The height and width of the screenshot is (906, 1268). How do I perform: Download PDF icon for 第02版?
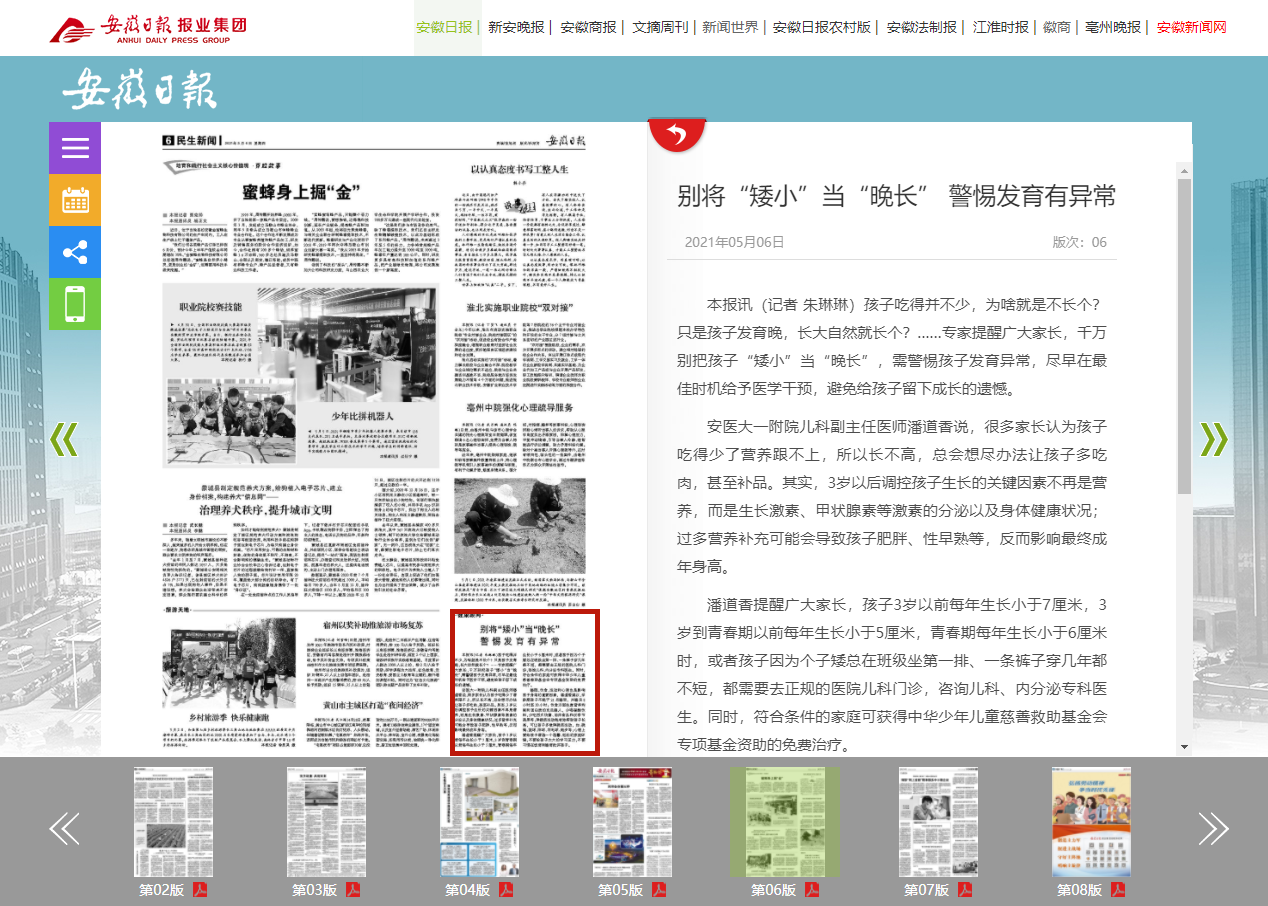pyautogui.click(x=200, y=890)
